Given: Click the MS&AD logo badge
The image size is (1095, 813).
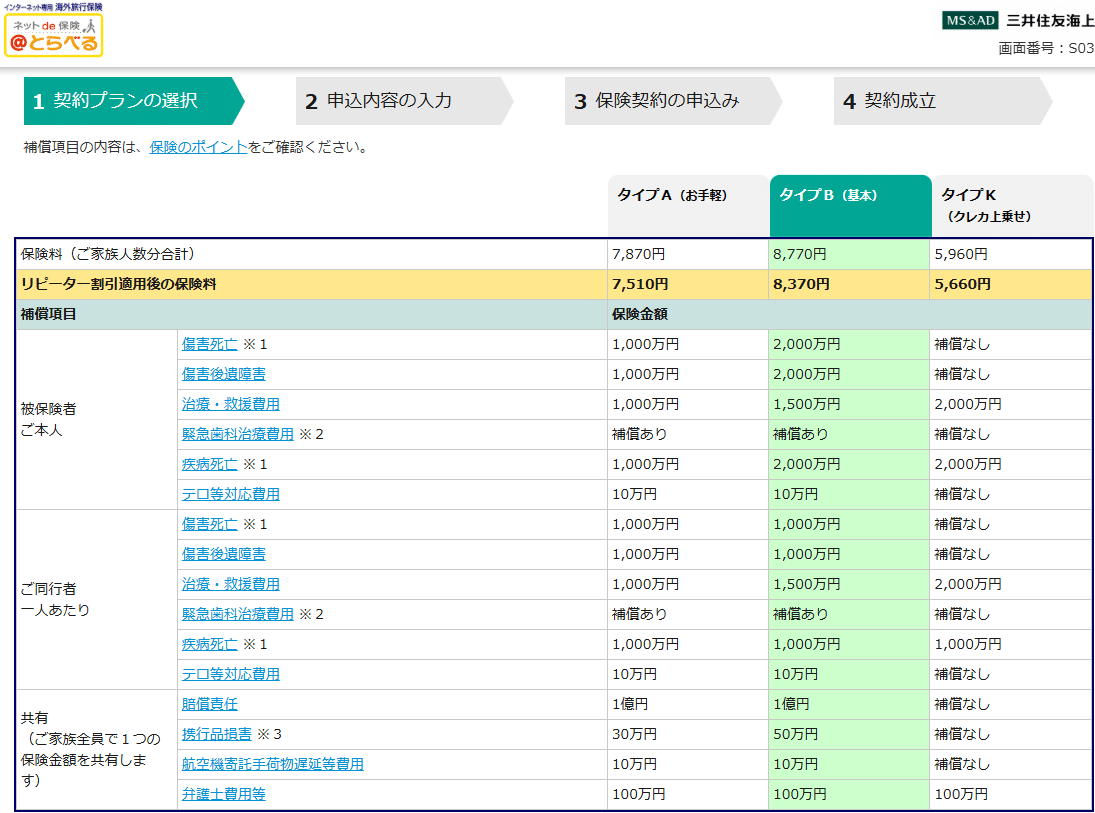Looking at the screenshot, I should click(970, 20).
